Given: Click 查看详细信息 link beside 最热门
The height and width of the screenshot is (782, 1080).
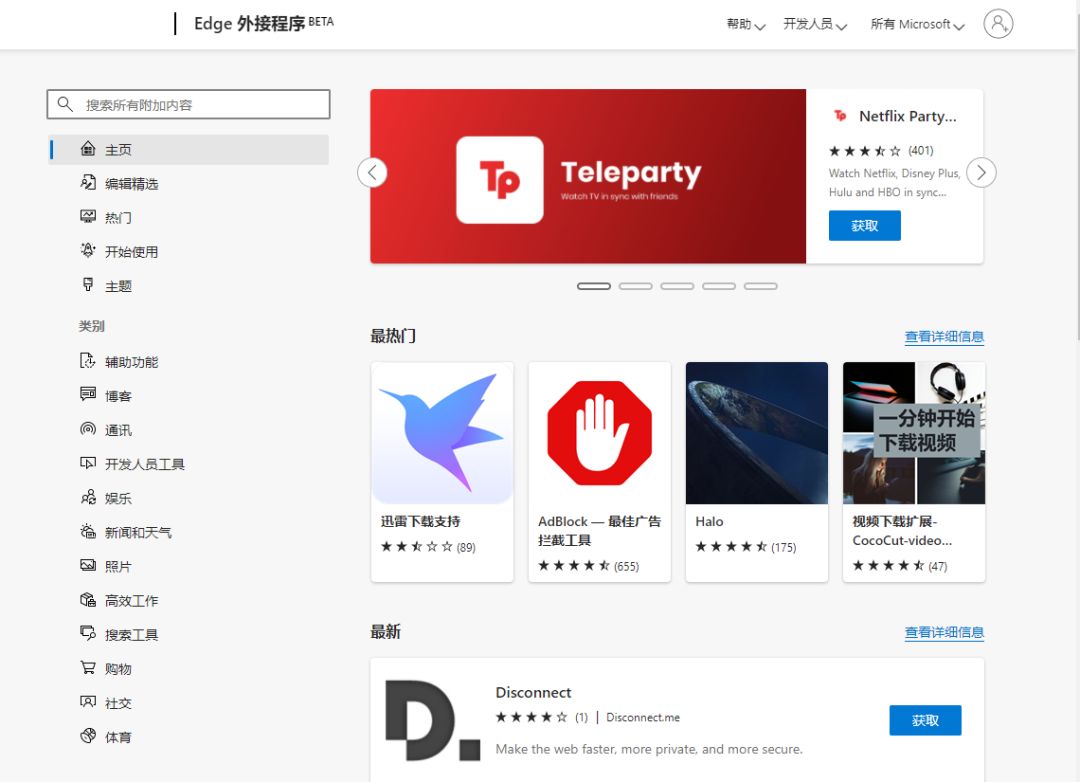Looking at the screenshot, I should click(944, 337).
